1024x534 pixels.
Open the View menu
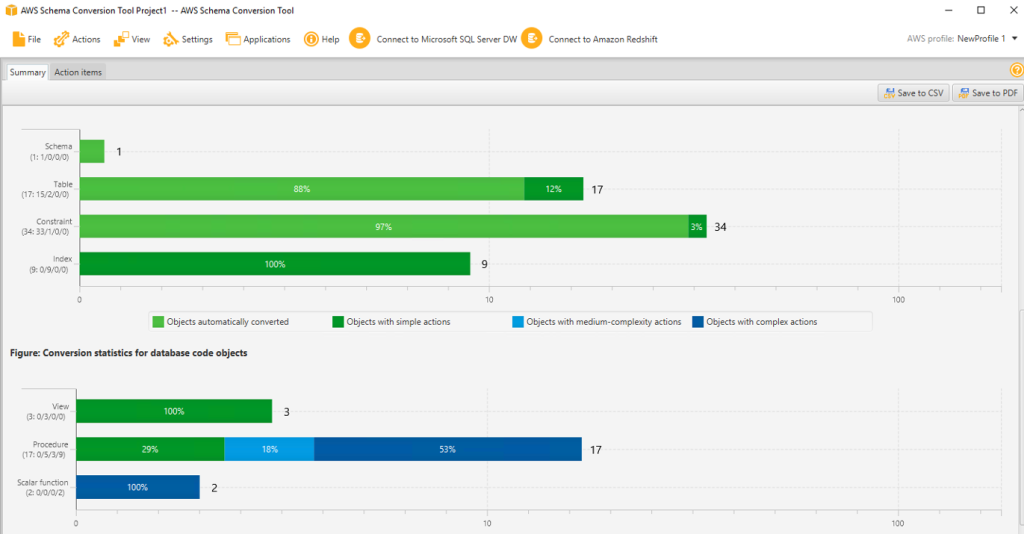tap(132, 39)
